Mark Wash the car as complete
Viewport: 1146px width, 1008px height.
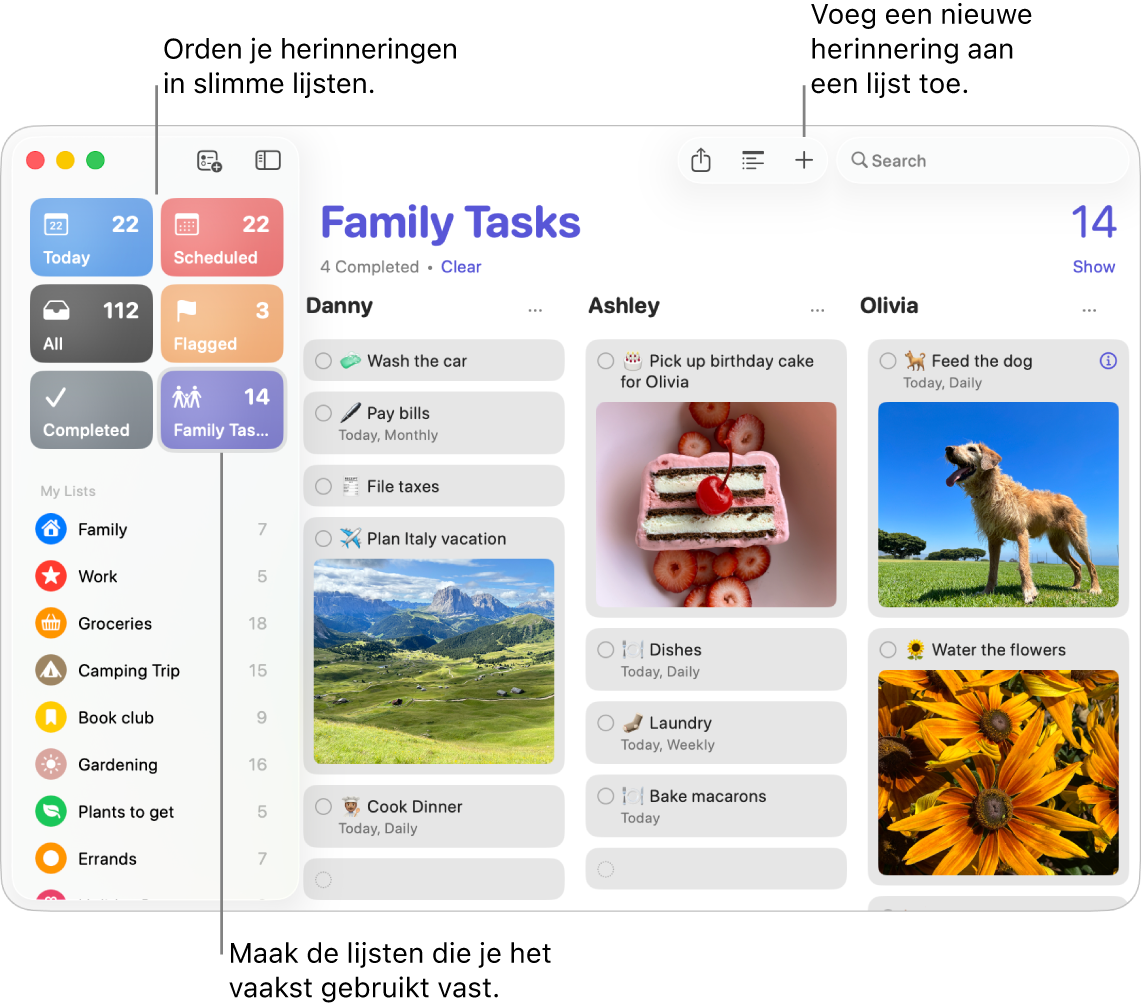pyautogui.click(x=324, y=361)
